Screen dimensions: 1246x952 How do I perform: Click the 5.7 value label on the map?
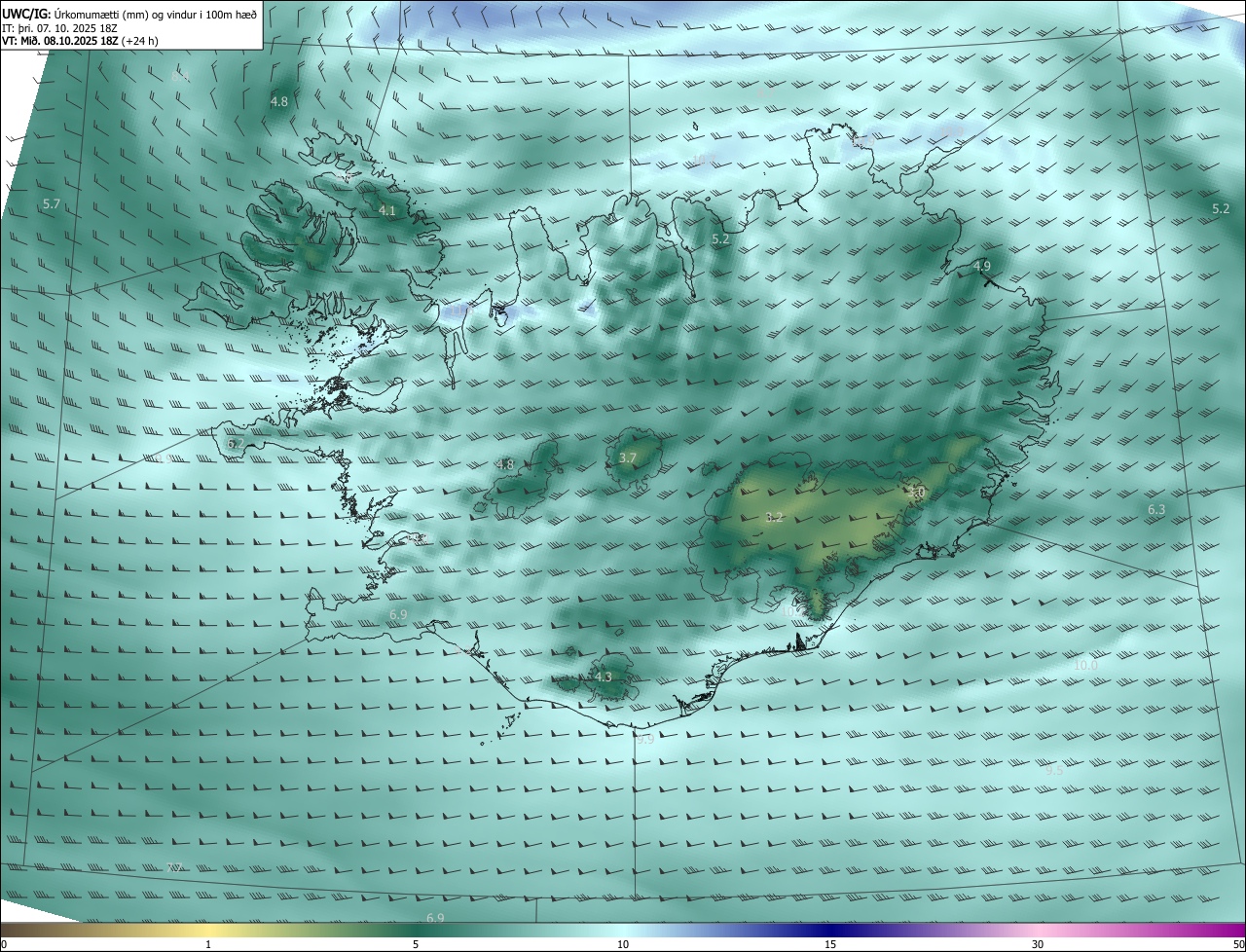[52, 203]
